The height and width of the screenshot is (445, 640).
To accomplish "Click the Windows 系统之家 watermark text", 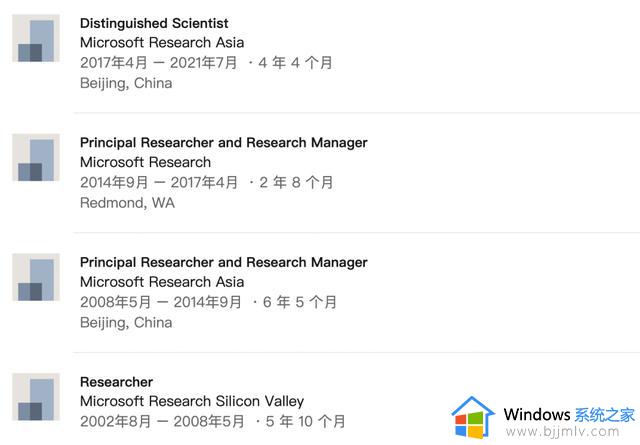I will pyautogui.click(x=569, y=415).
